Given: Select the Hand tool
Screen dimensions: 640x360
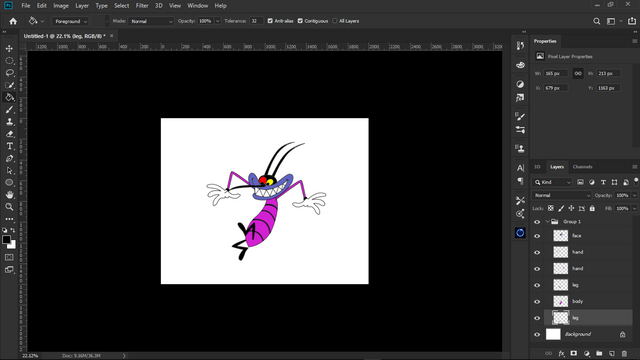Looking at the screenshot, I should click(9, 195).
